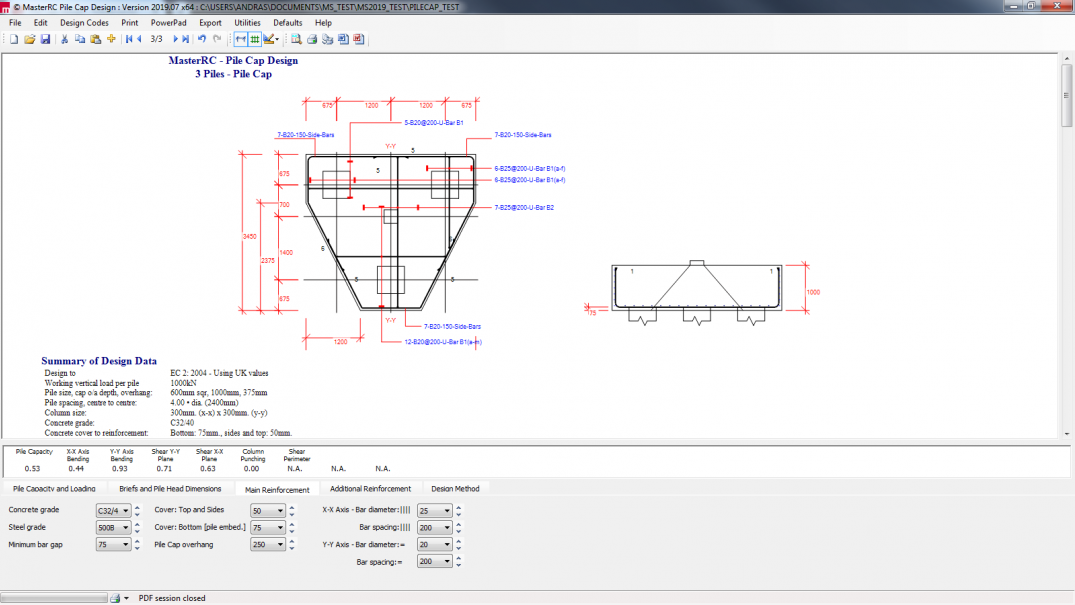Undo last change with toolbar arrow
Screen dimensions: 1075x605
[202, 39]
